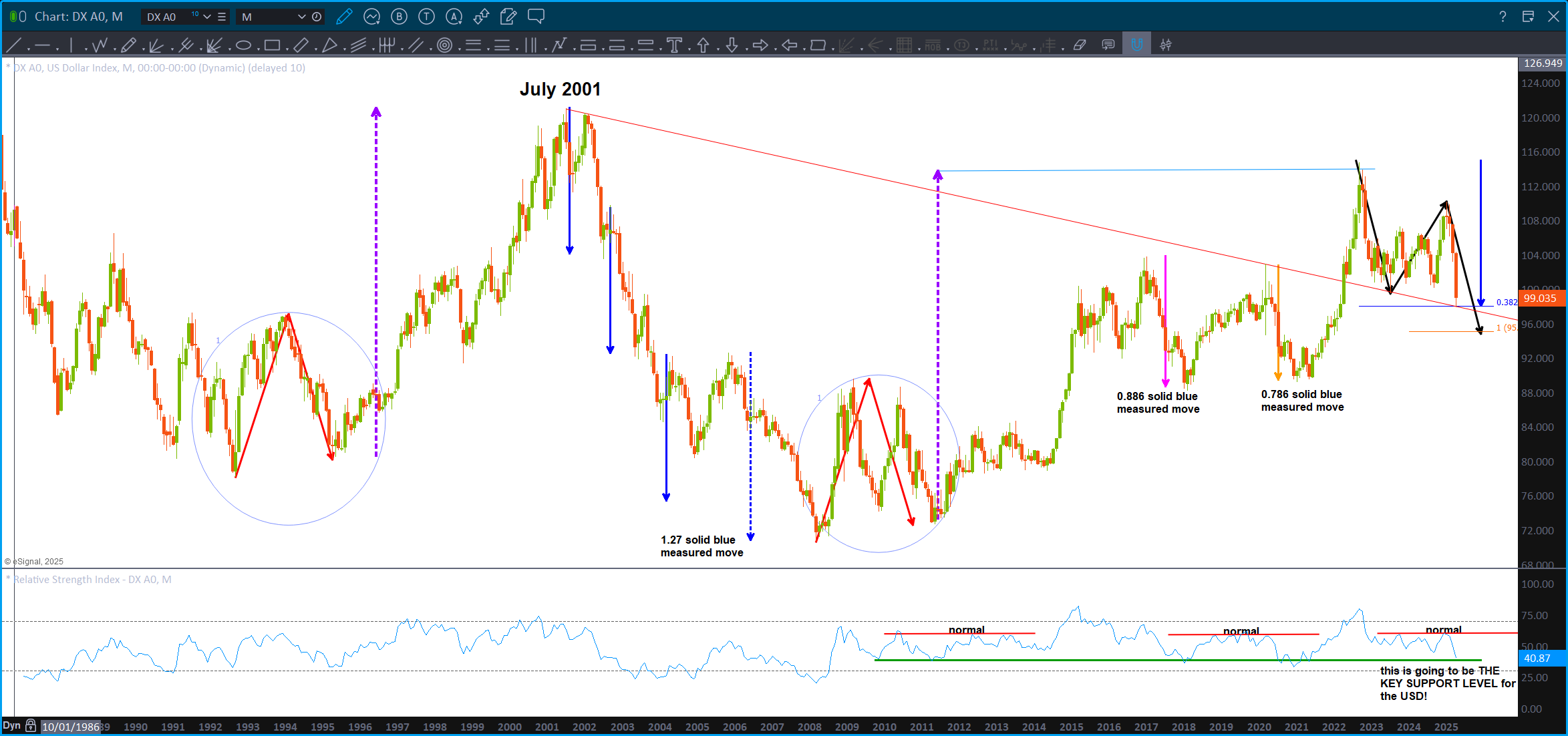The image size is (1568, 736).
Task: Click the 126.949 top price scale label
Action: [x=1543, y=63]
